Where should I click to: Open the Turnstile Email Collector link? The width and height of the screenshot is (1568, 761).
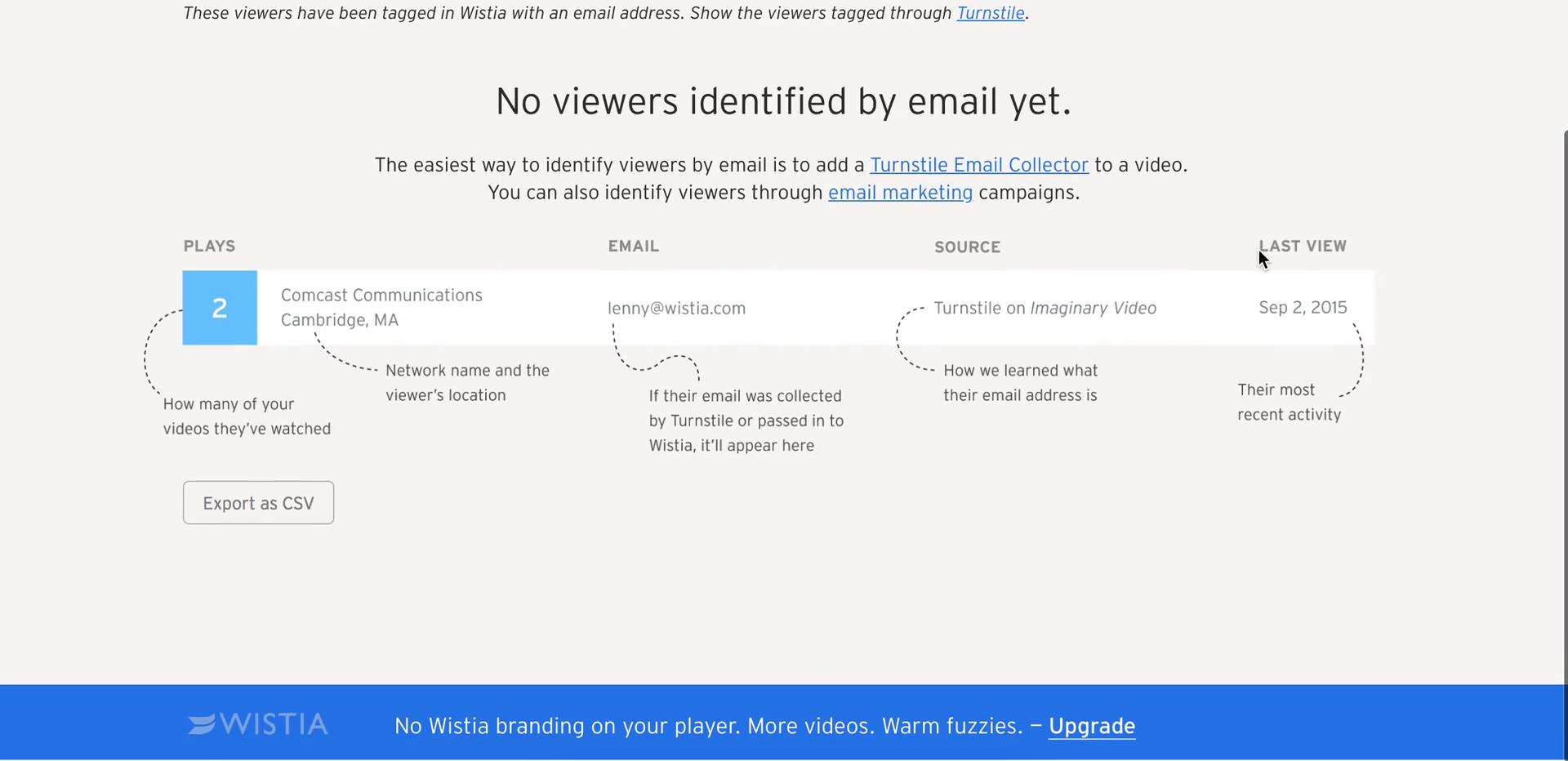coord(979,165)
